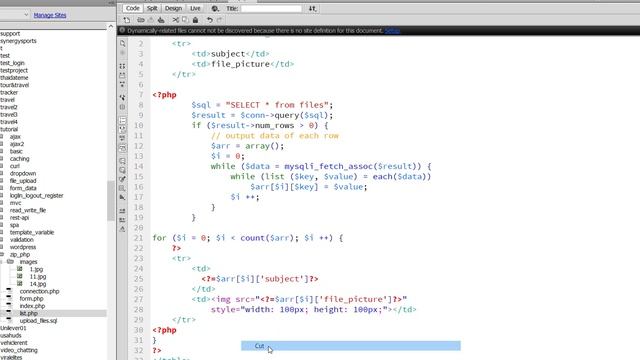Select the synergysports site folder
This screenshot has width=640, height=360.
[x=18, y=41]
